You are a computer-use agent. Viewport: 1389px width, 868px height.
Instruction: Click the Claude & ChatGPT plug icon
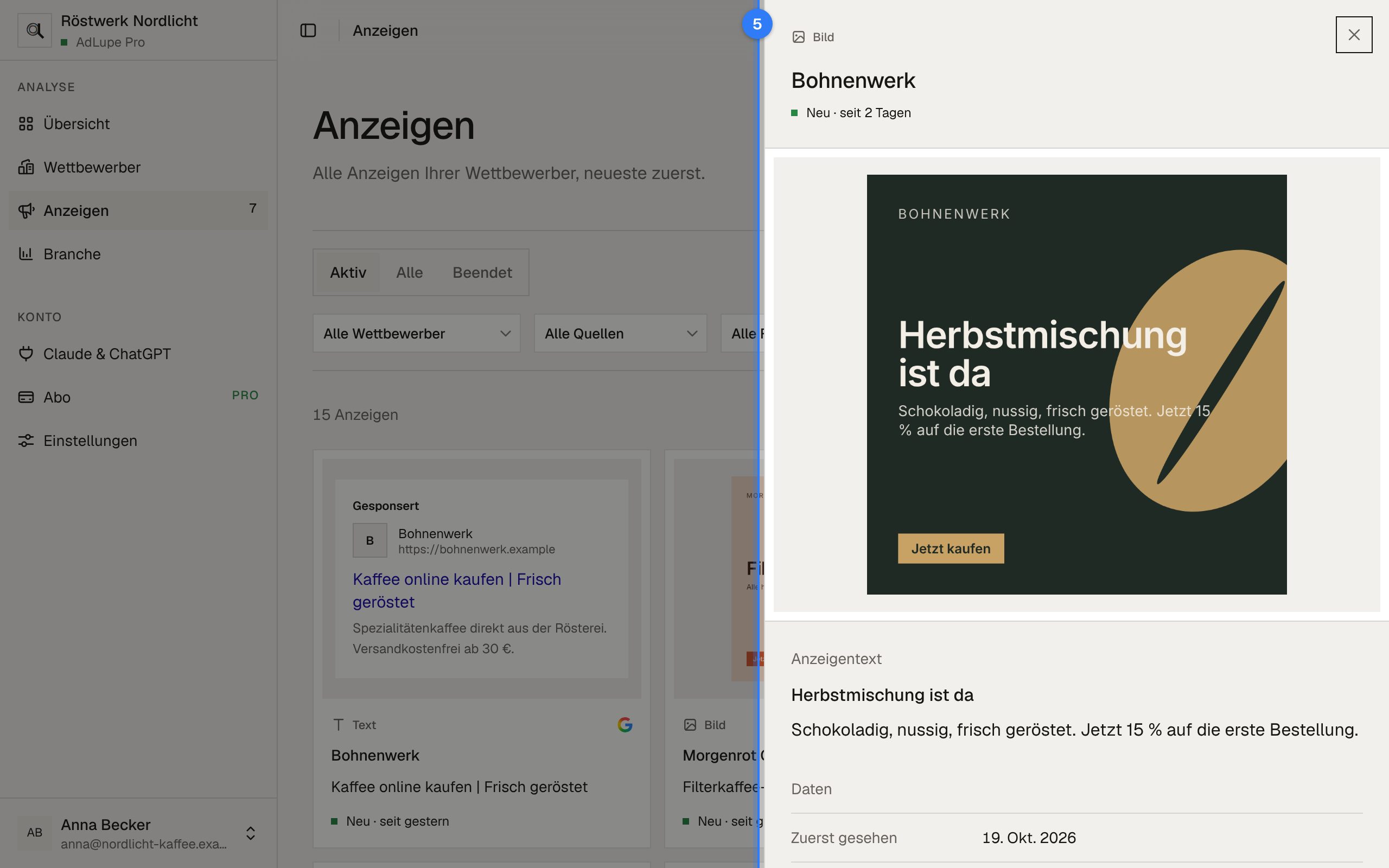coord(26,354)
